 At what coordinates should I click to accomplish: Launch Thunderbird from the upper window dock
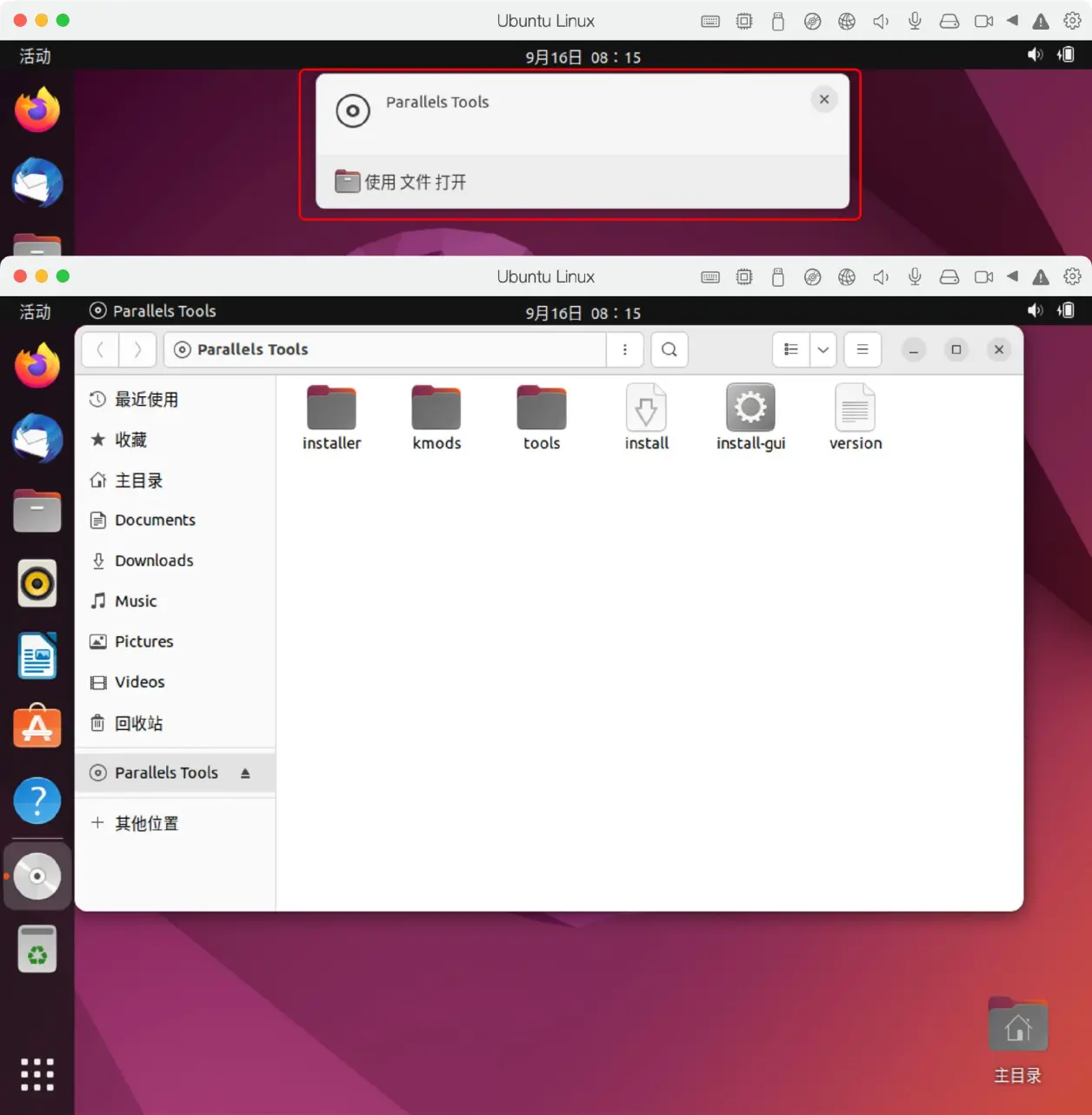click(x=37, y=183)
